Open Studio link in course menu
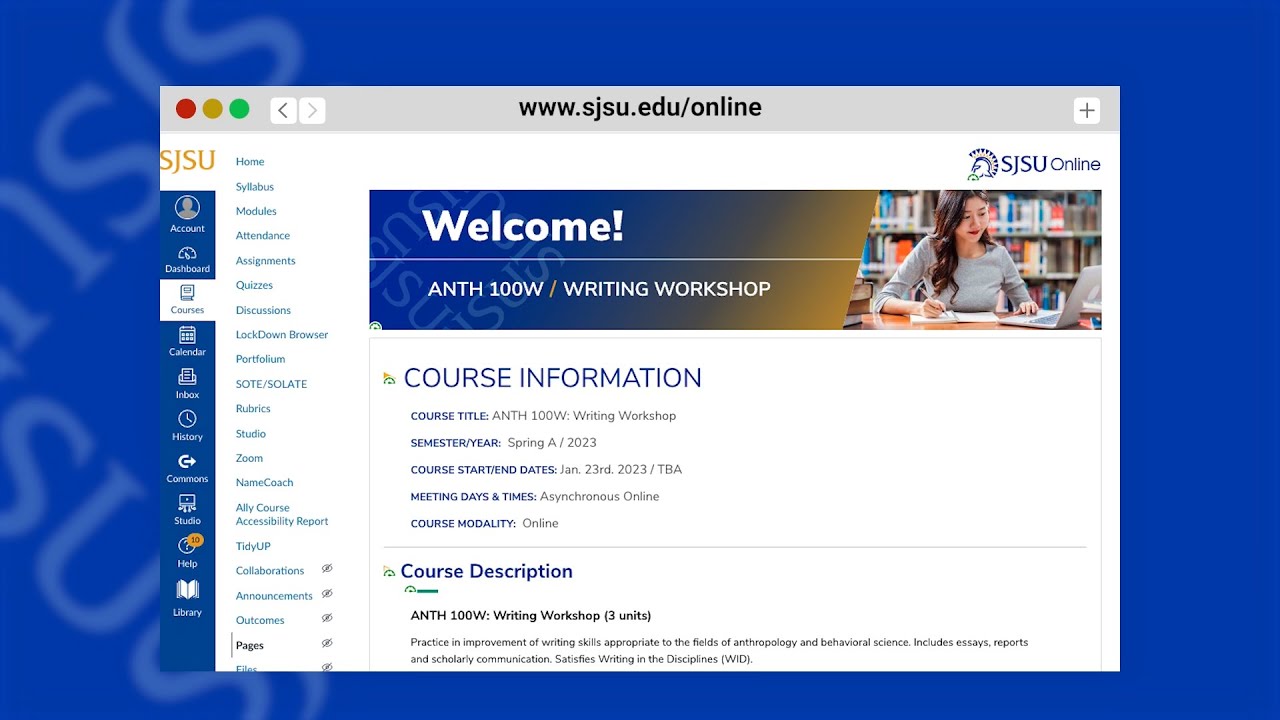 [x=251, y=434]
